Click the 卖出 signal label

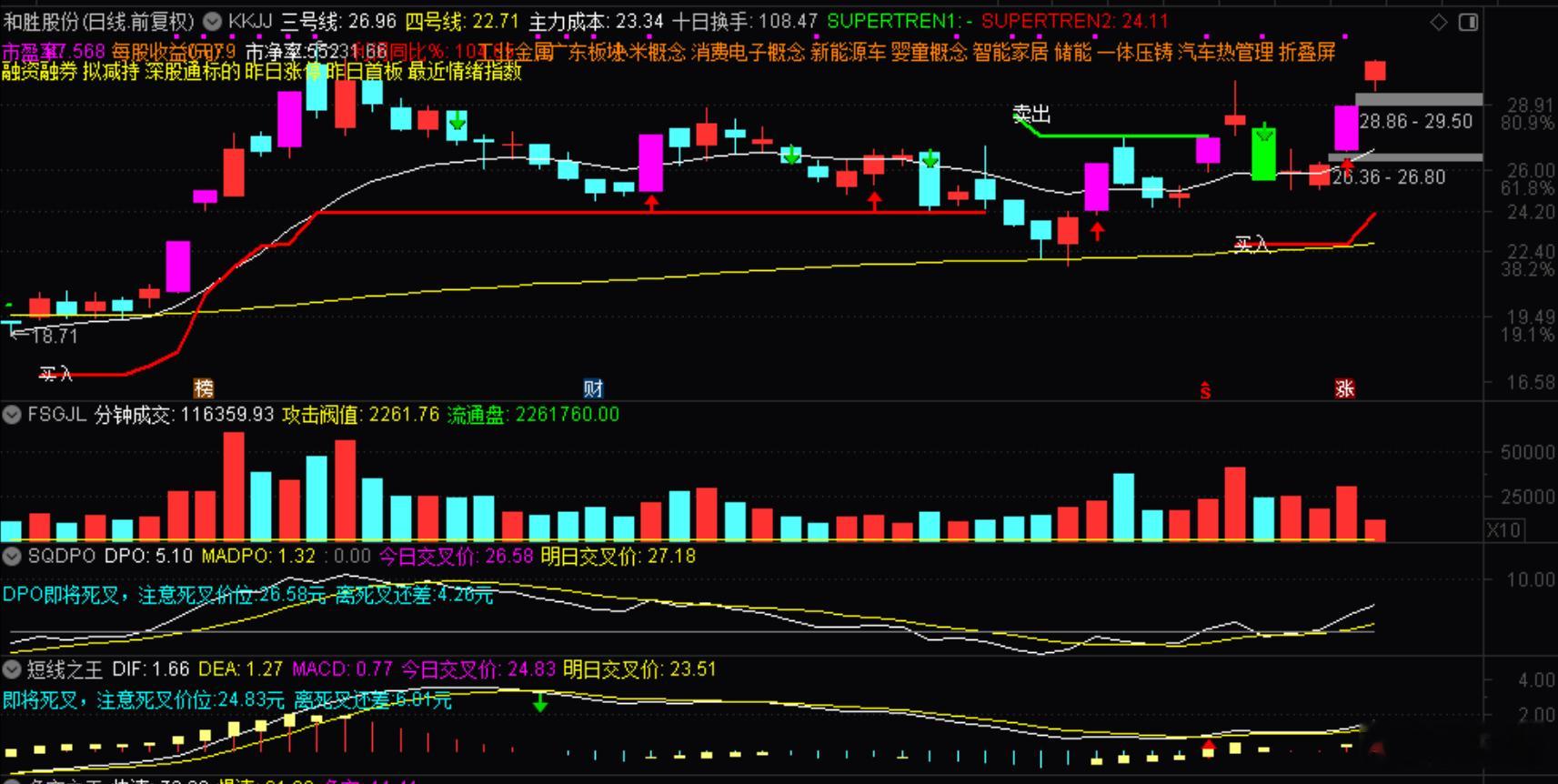pyautogui.click(x=1032, y=114)
